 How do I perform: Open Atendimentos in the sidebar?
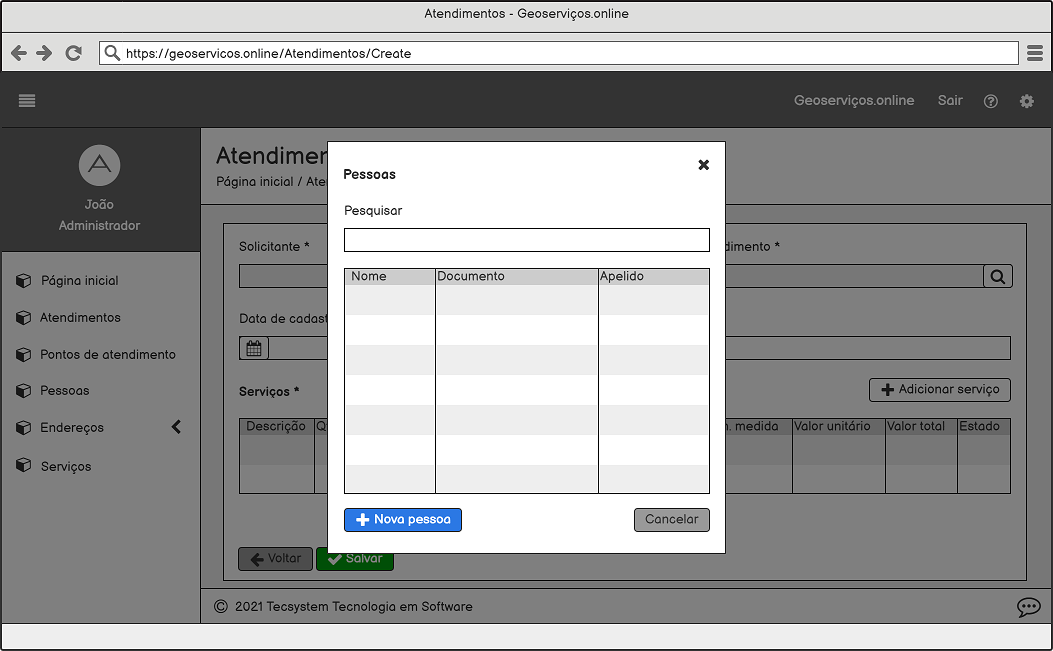click(80, 318)
